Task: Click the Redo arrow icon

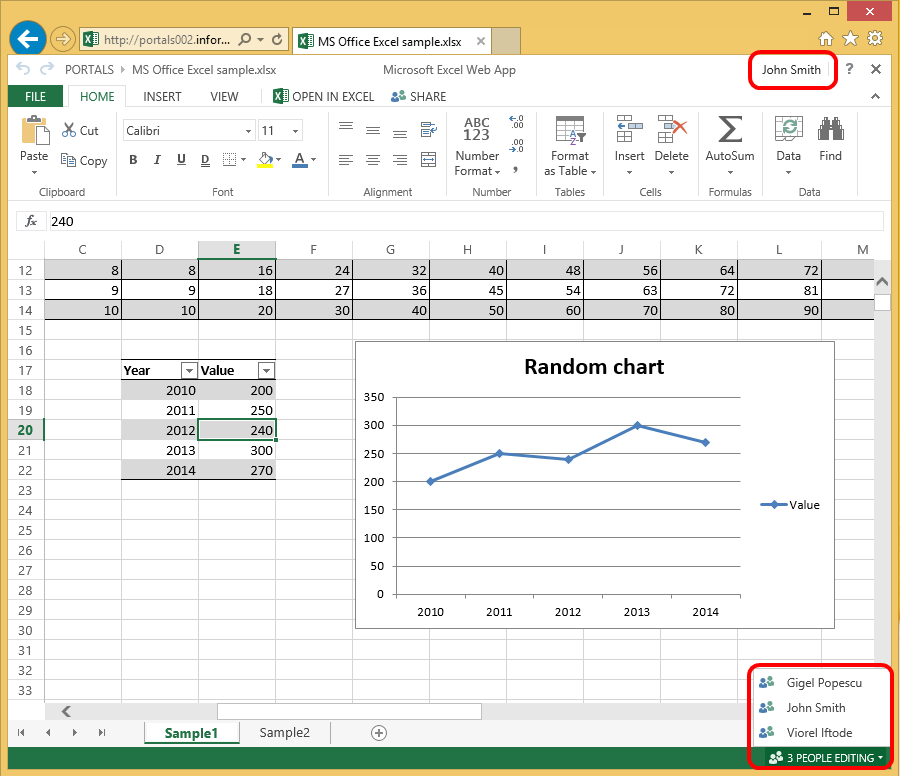Action: coord(47,69)
